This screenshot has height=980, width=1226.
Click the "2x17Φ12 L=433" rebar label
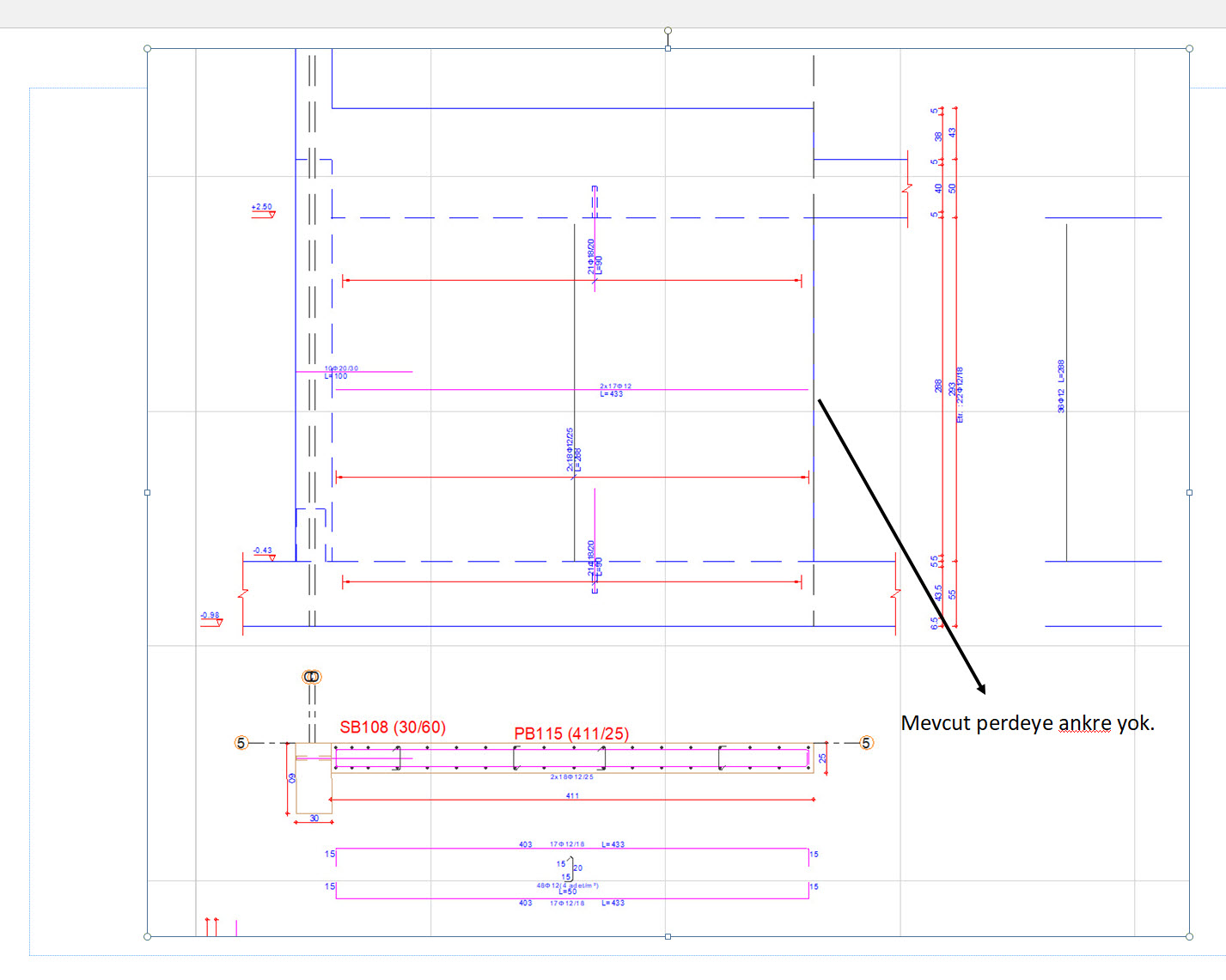615,390
